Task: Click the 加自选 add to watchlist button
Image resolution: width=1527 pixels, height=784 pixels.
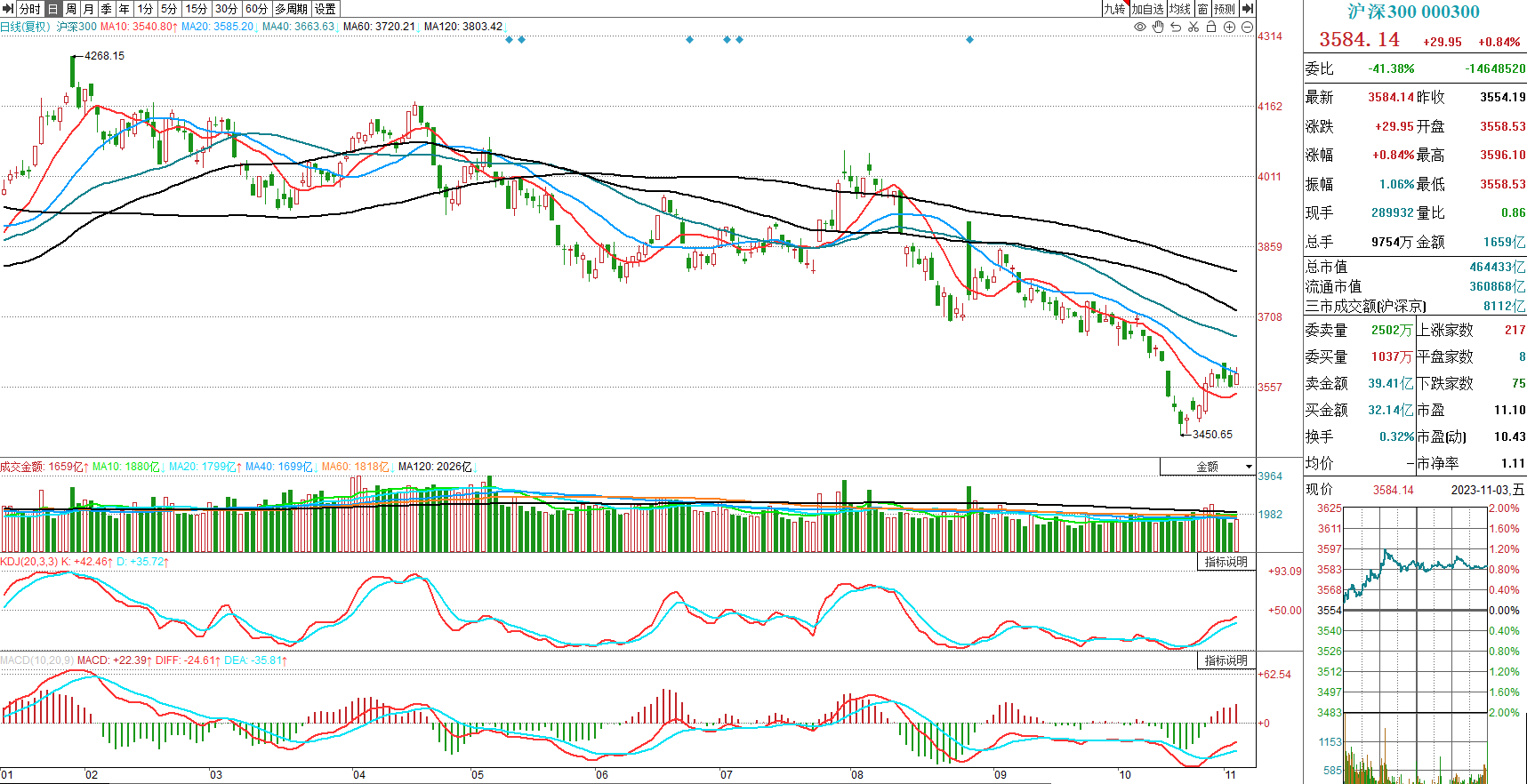Action: [x=1147, y=9]
